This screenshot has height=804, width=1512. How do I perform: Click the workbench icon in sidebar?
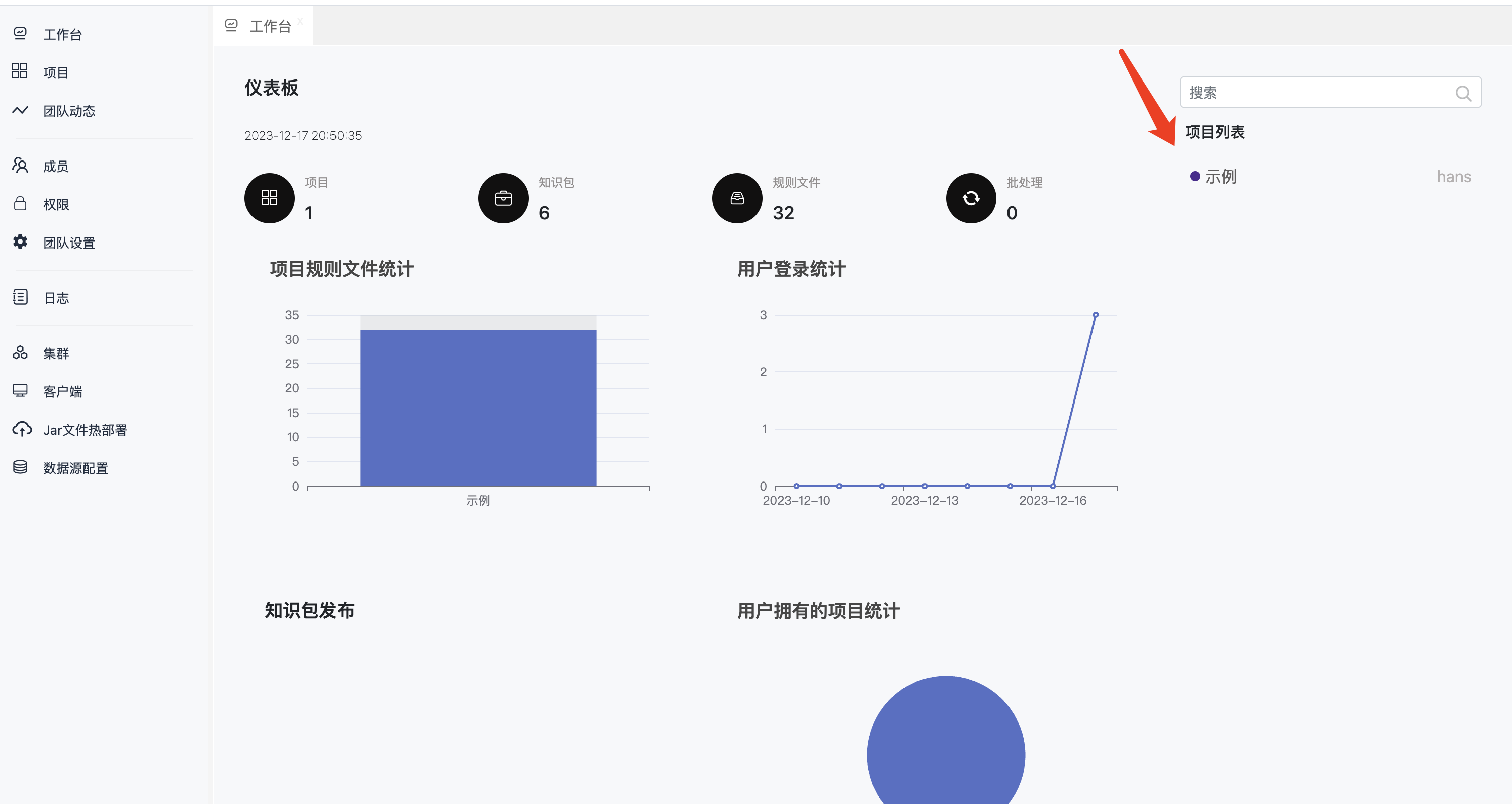[20, 34]
